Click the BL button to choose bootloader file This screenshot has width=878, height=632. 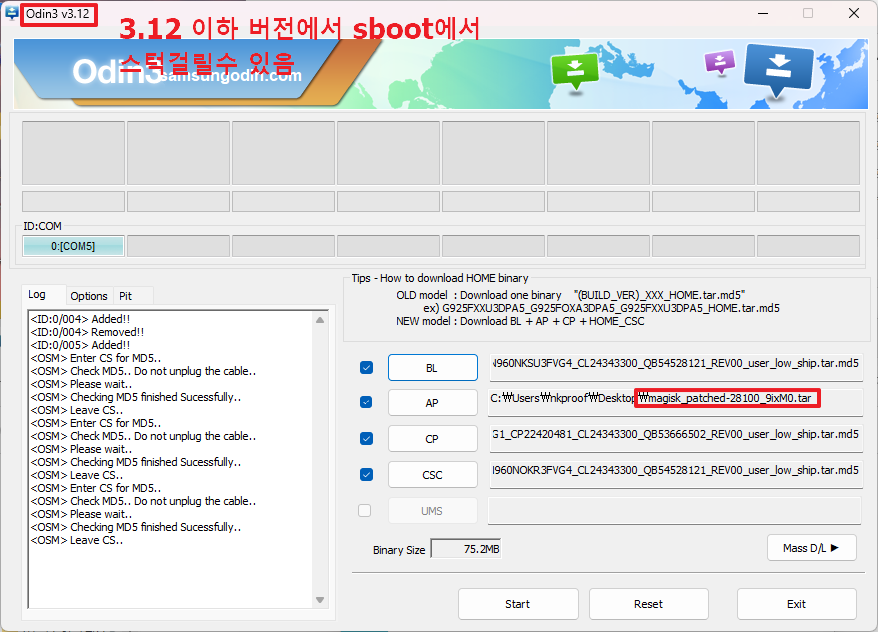432,368
